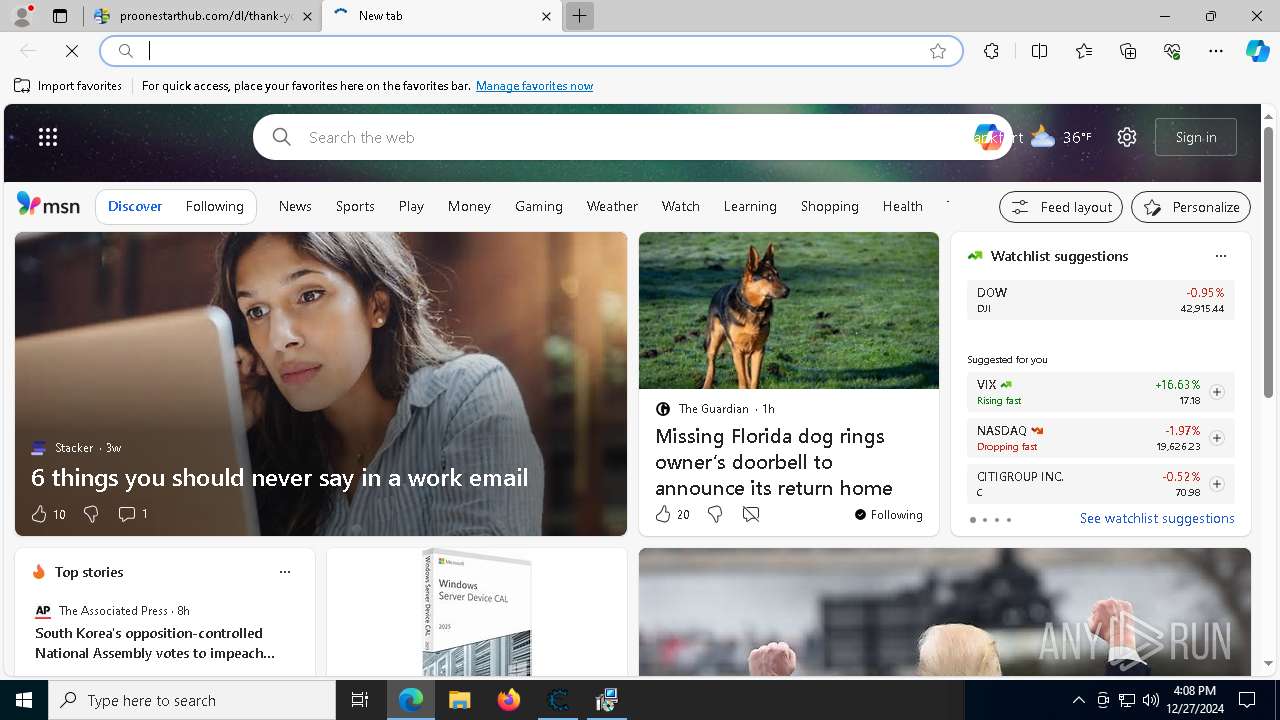This screenshot has width=1280, height=720.
Task: Dislike the Florida dog story
Action: pos(715,514)
